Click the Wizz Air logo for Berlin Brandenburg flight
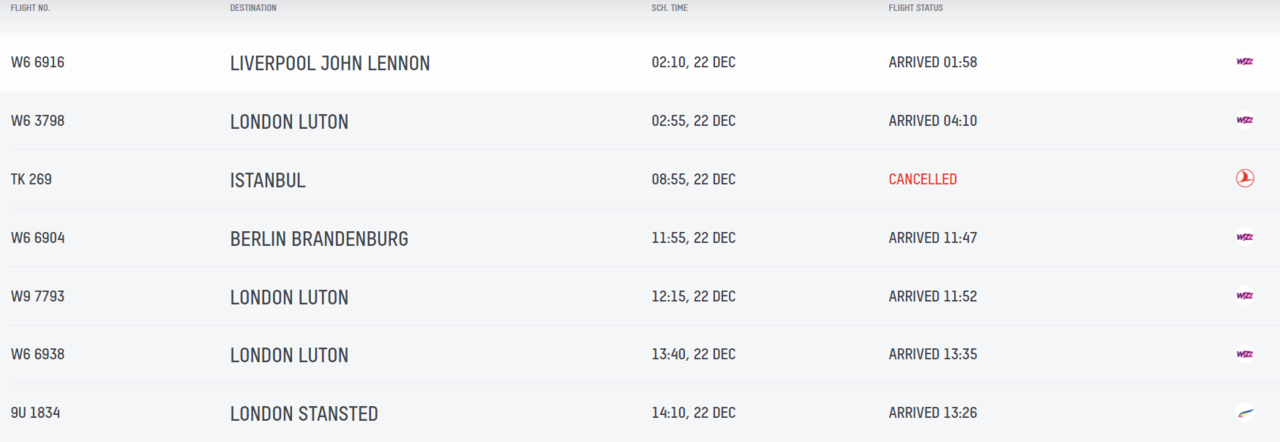The height and width of the screenshot is (442, 1280). click(x=1244, y=237)
